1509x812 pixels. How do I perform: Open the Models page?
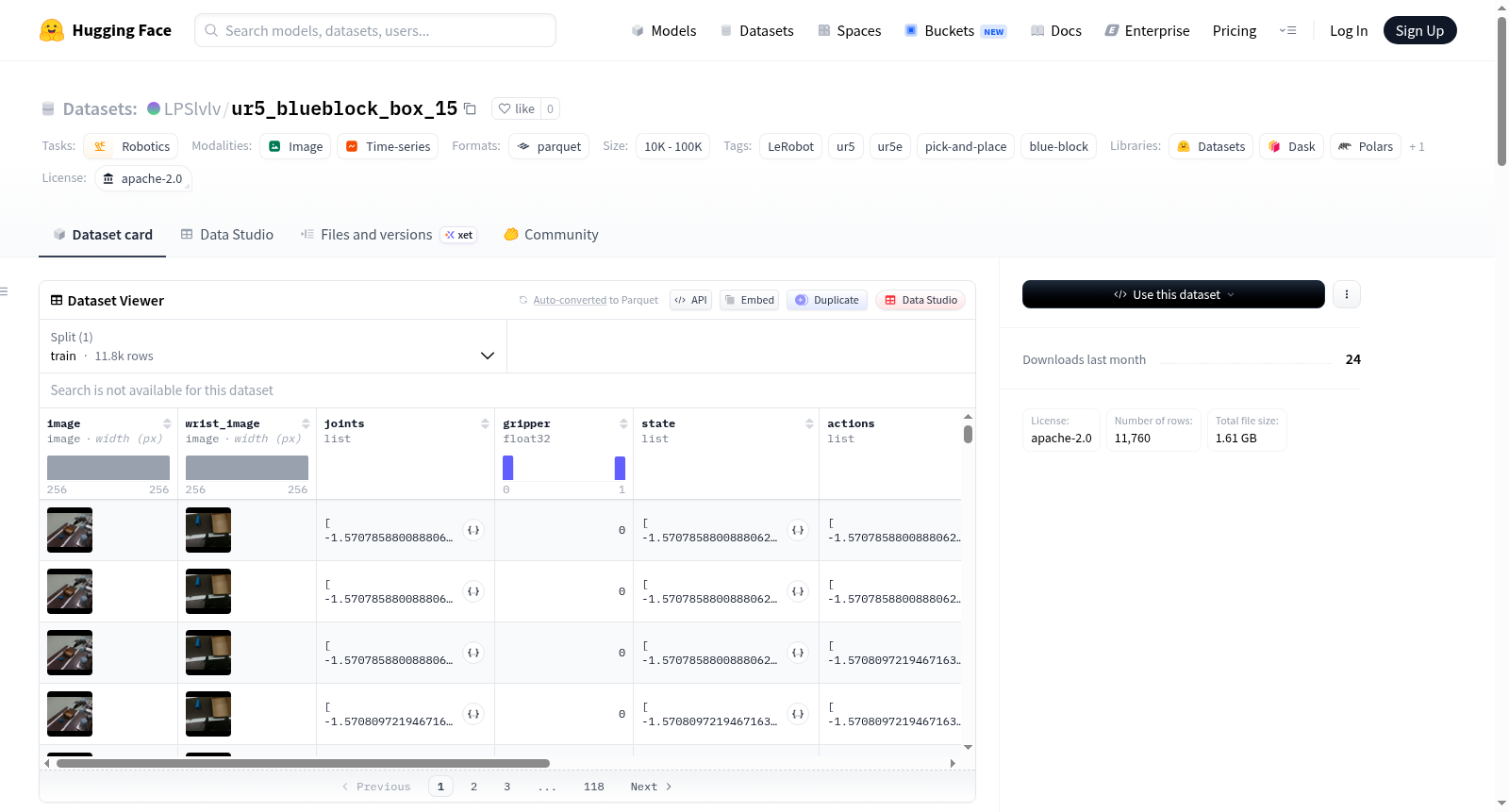click(x=664, y=30)
